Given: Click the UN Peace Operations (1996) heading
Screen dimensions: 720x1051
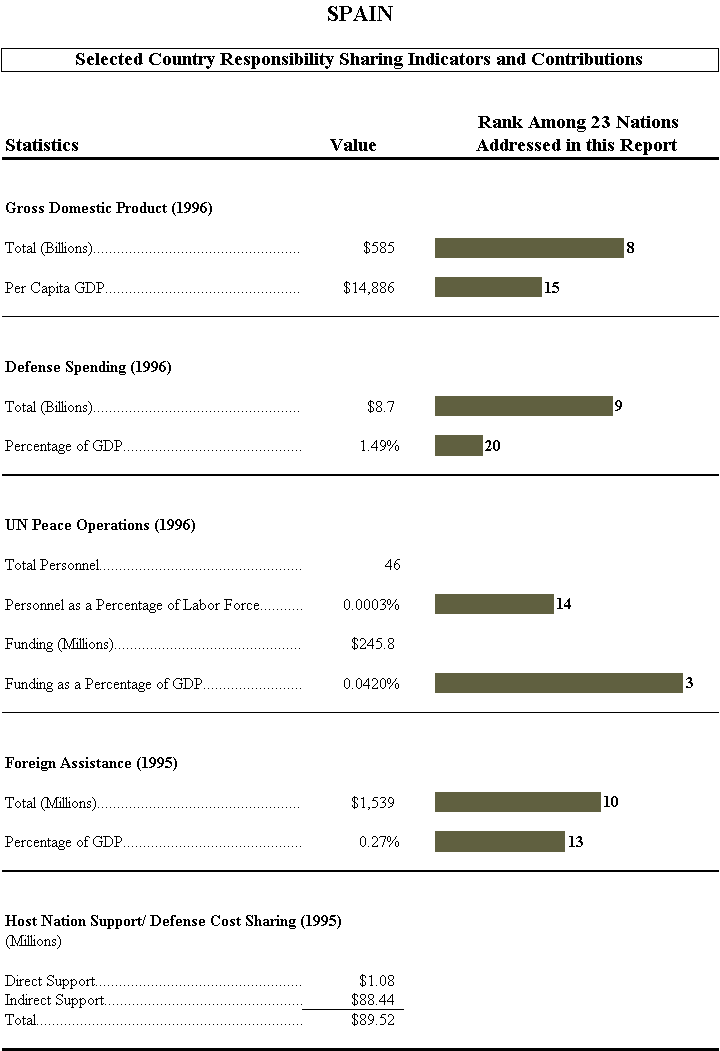Looking at the screenshot, I should 100,525.
